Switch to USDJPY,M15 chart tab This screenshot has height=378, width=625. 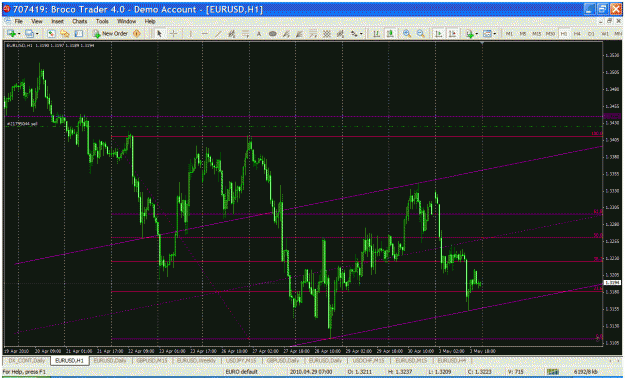click(x=241, y=360)
